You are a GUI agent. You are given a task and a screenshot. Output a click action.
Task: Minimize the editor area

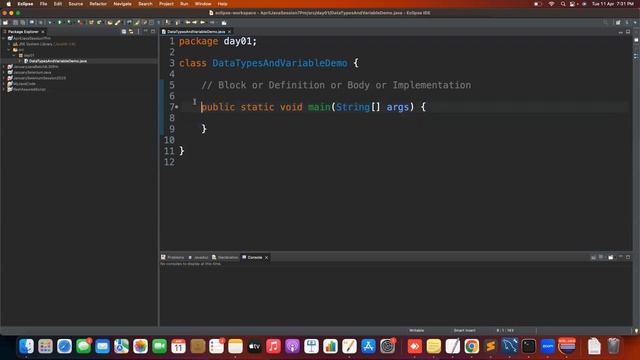tap(621, 31)
